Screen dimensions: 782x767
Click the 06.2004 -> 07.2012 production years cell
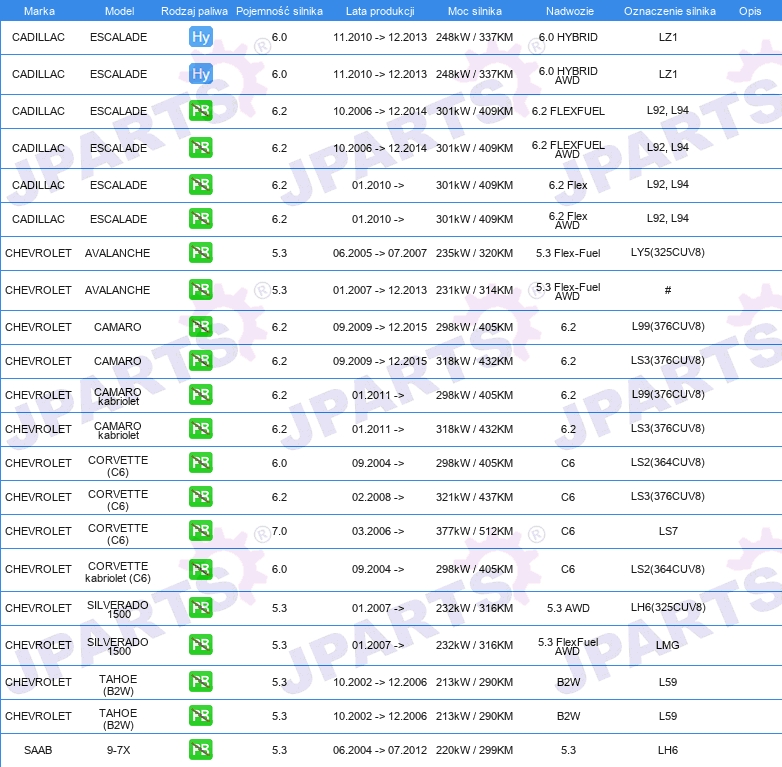(380, 750)
